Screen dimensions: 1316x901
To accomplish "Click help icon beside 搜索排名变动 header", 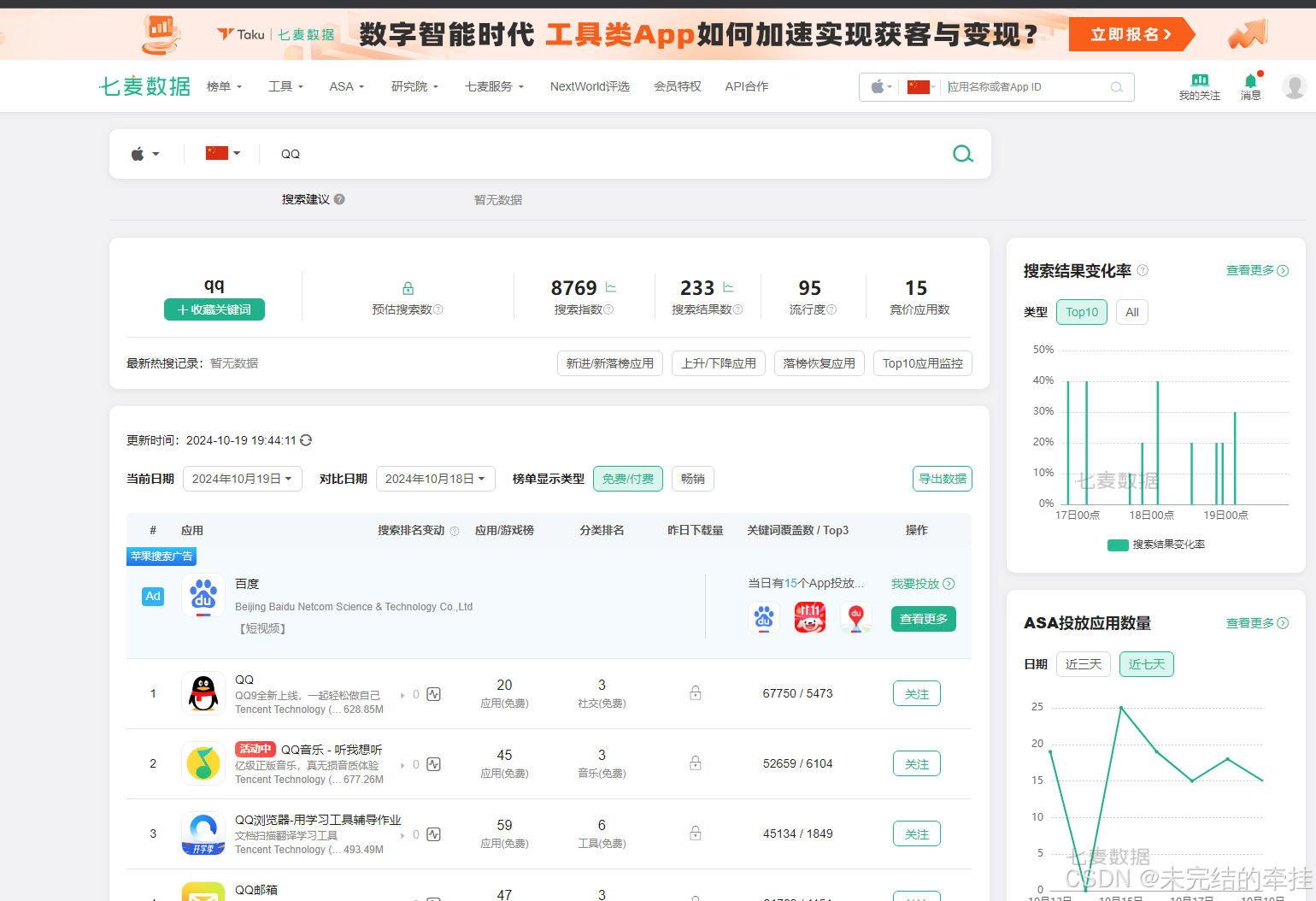I will [455, 531].
